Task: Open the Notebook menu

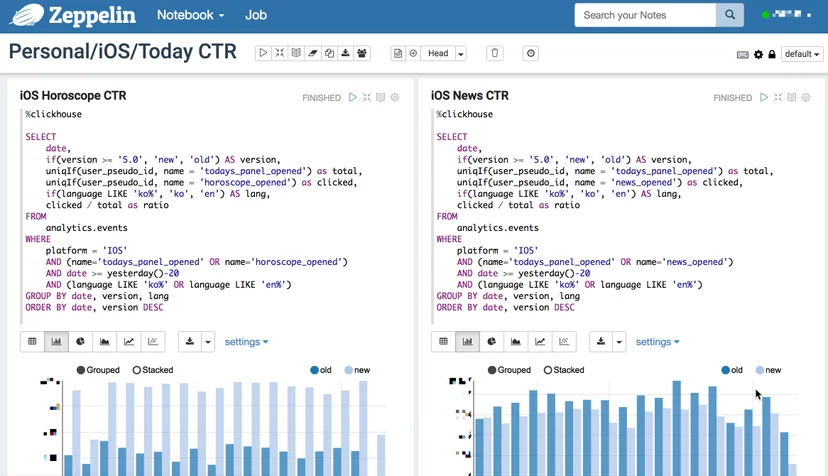Action: [191, 15]
